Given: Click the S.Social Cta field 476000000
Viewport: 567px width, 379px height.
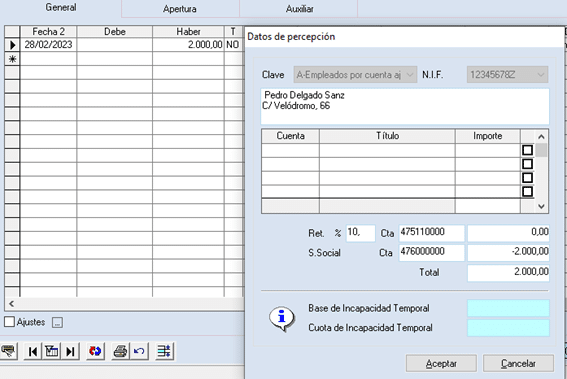Looking at the screenshot, I should pyautogui.click(x=431, y=252).
